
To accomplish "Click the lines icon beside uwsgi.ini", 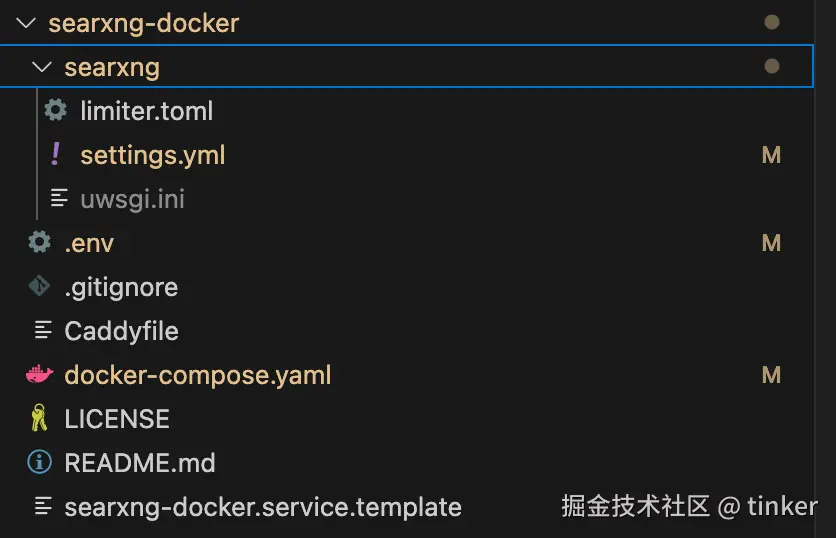I will click(59, 198).
